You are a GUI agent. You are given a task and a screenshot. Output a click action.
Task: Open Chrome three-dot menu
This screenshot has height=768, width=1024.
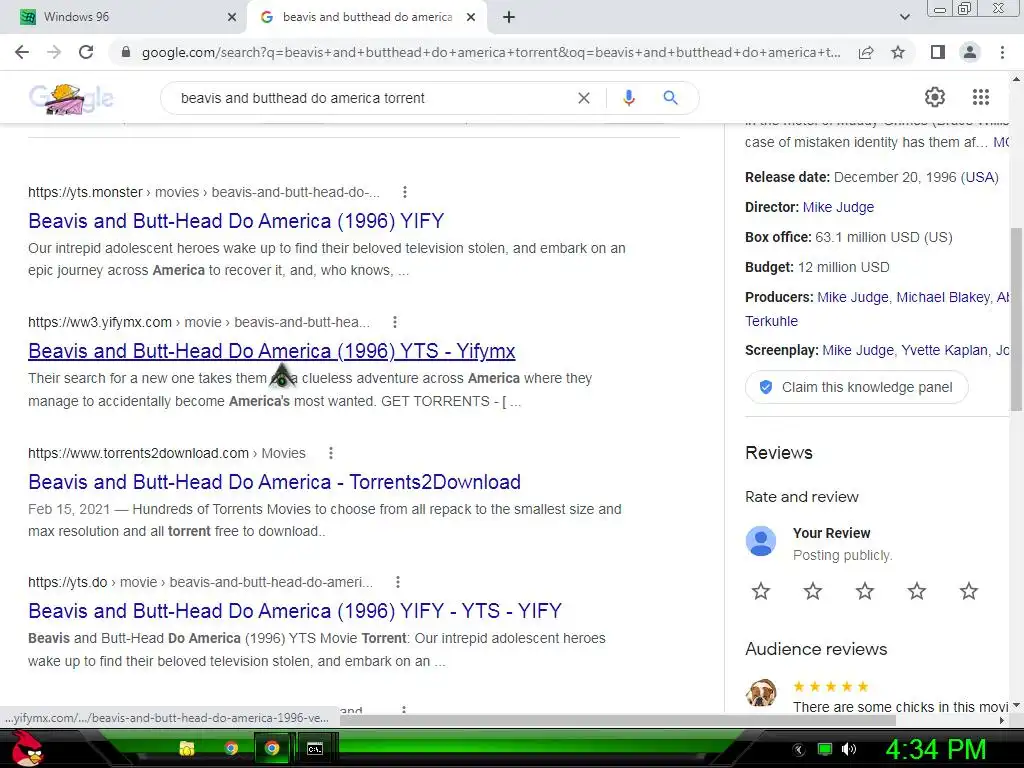tap(1002, 52)
